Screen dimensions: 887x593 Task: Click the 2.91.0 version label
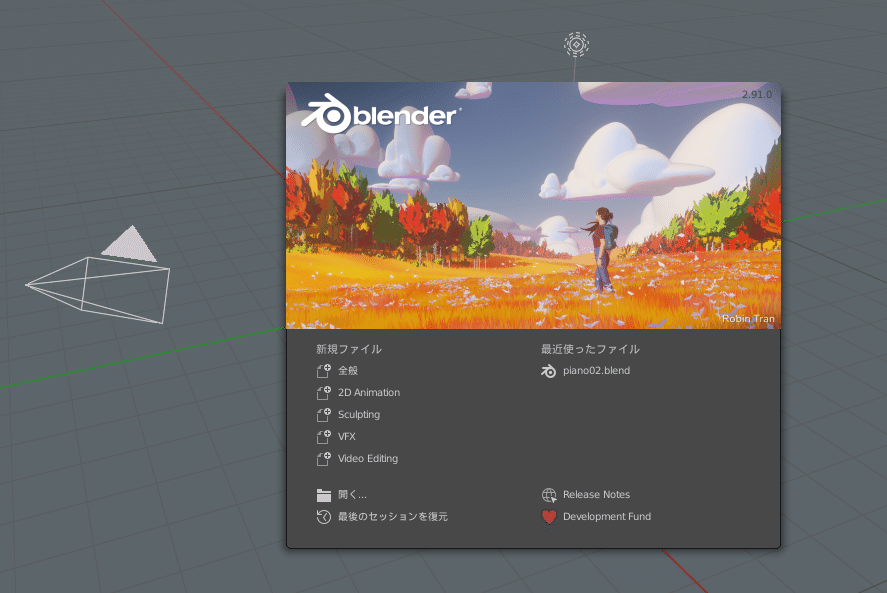click(x=757, y=94)
